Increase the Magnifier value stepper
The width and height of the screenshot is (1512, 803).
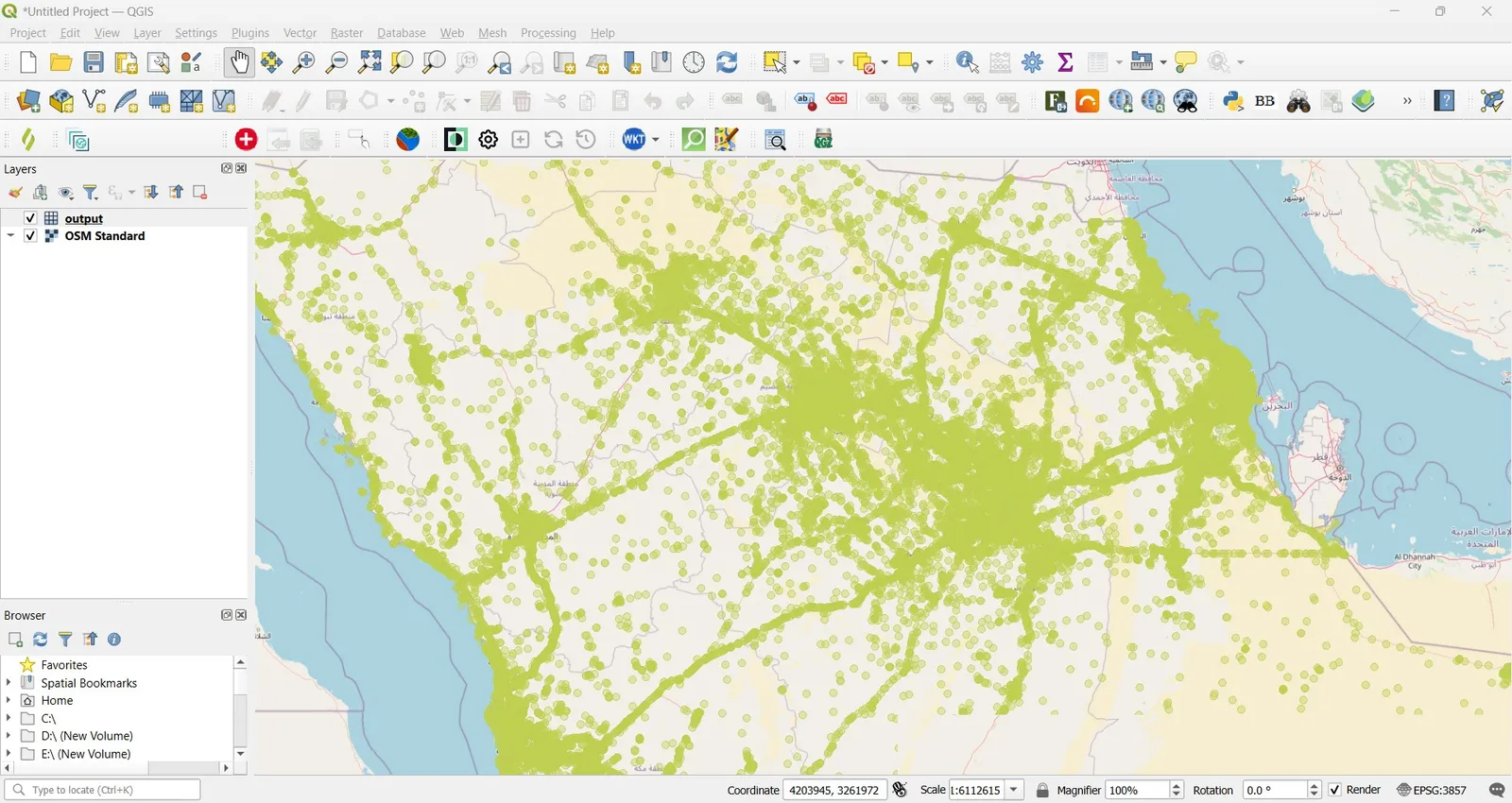1177,786
